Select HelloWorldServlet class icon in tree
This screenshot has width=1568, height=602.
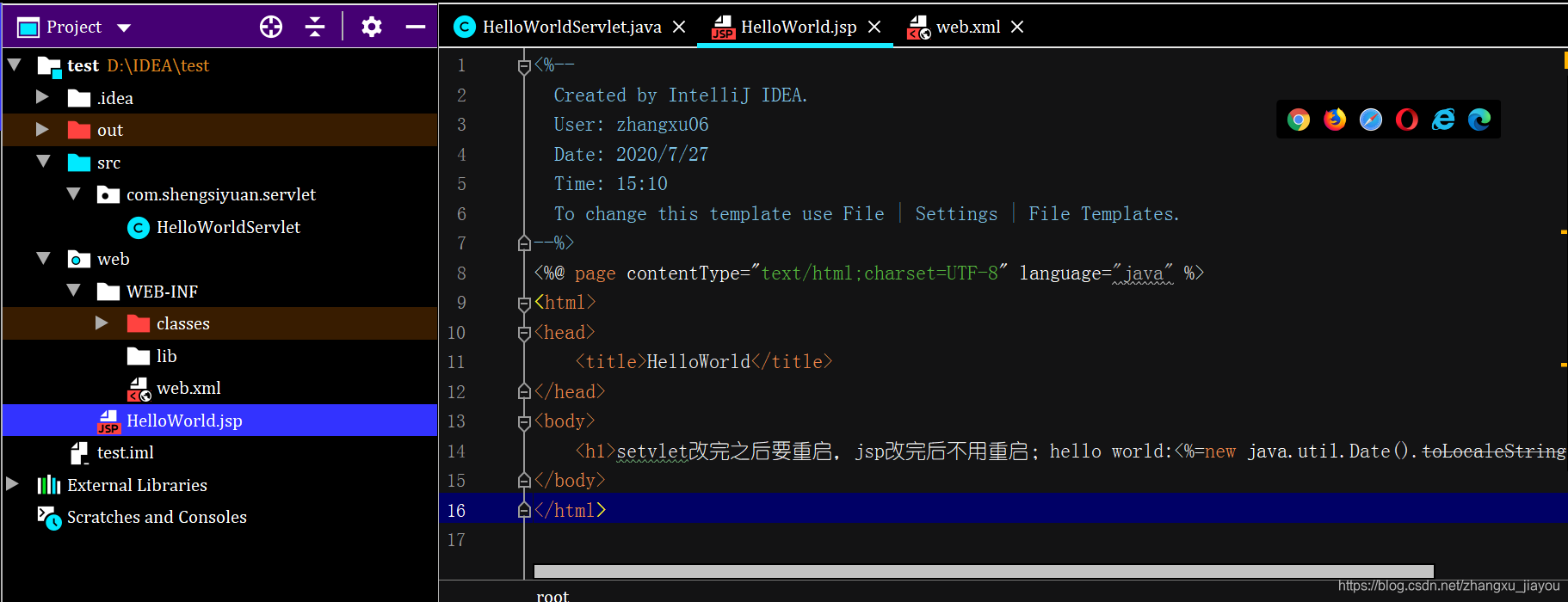(x=139, y=227)
